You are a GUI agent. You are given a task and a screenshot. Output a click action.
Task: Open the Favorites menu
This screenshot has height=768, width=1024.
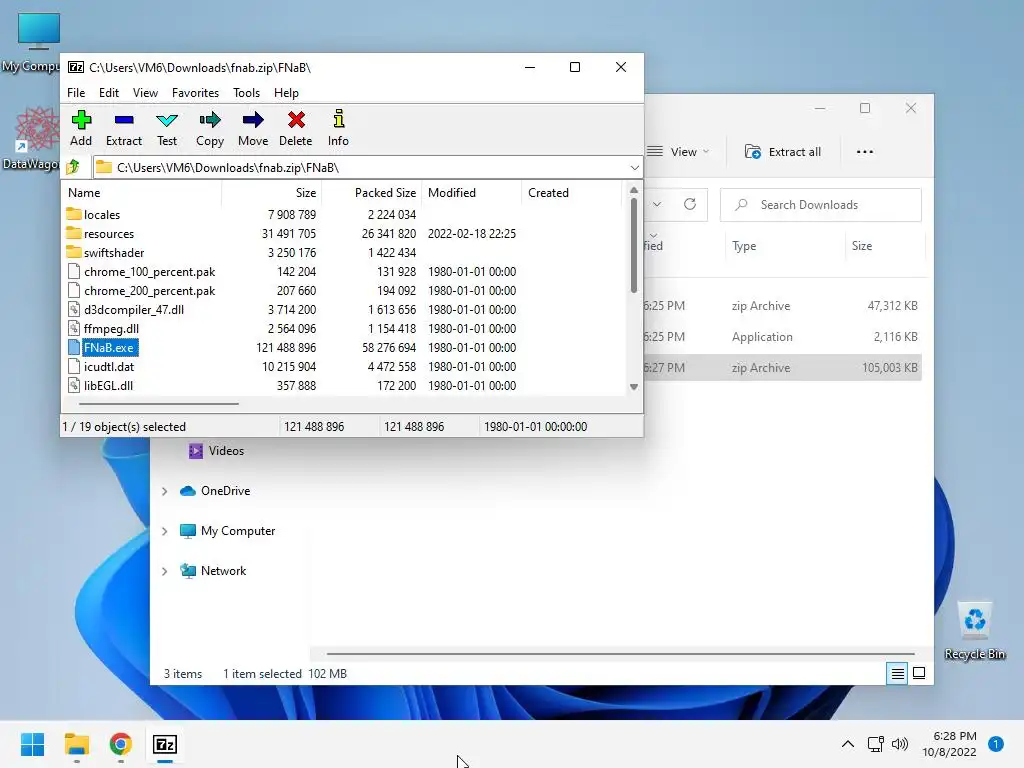pyautogui.click(x=195, y=93)
